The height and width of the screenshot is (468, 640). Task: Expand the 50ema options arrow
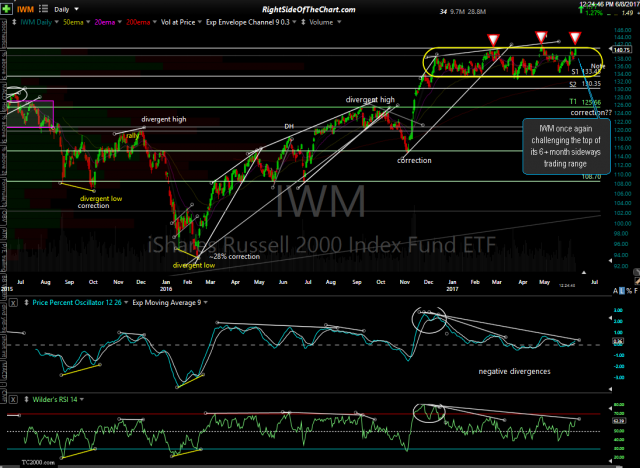[88, 22]
